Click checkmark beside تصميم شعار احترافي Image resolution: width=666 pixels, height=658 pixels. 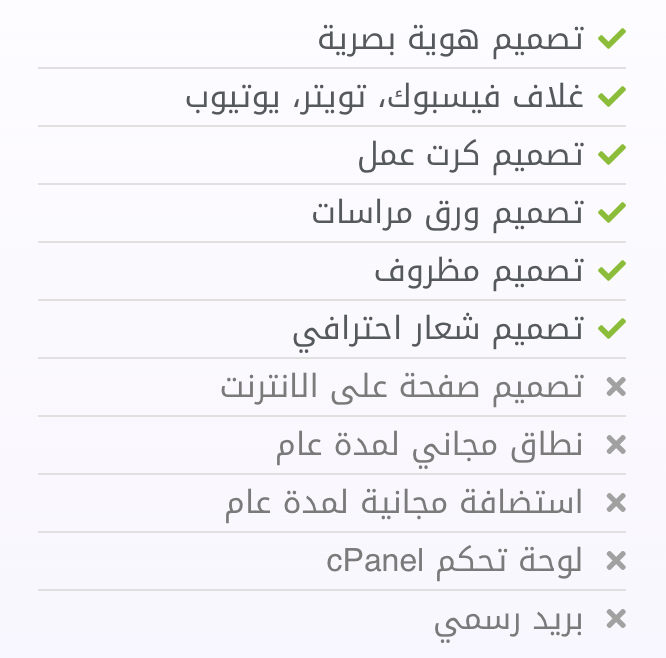pos(611,329)
